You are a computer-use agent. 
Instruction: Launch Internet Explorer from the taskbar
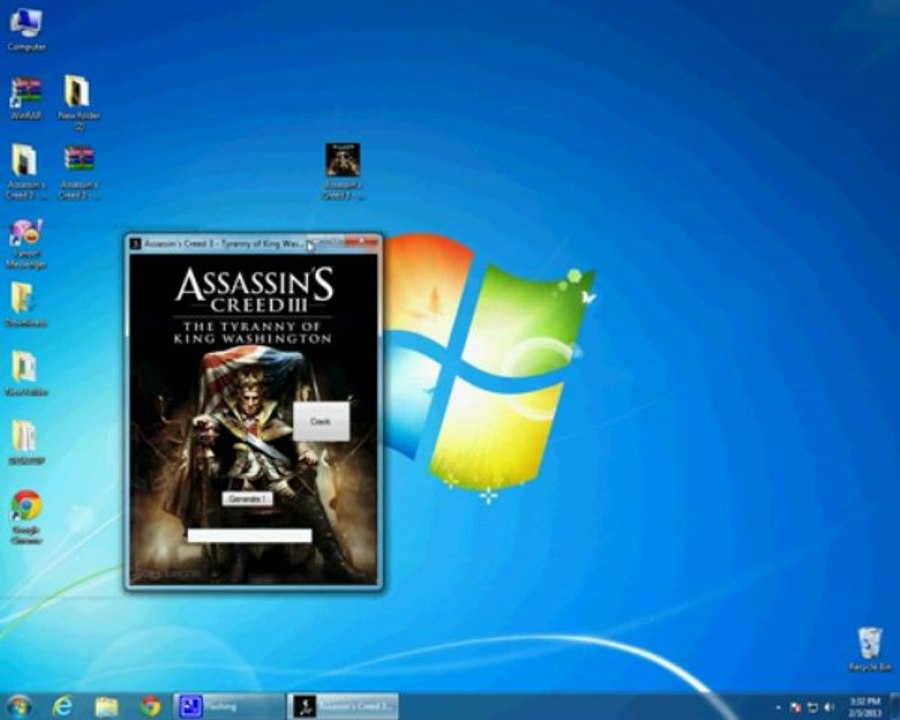[62, 706]
